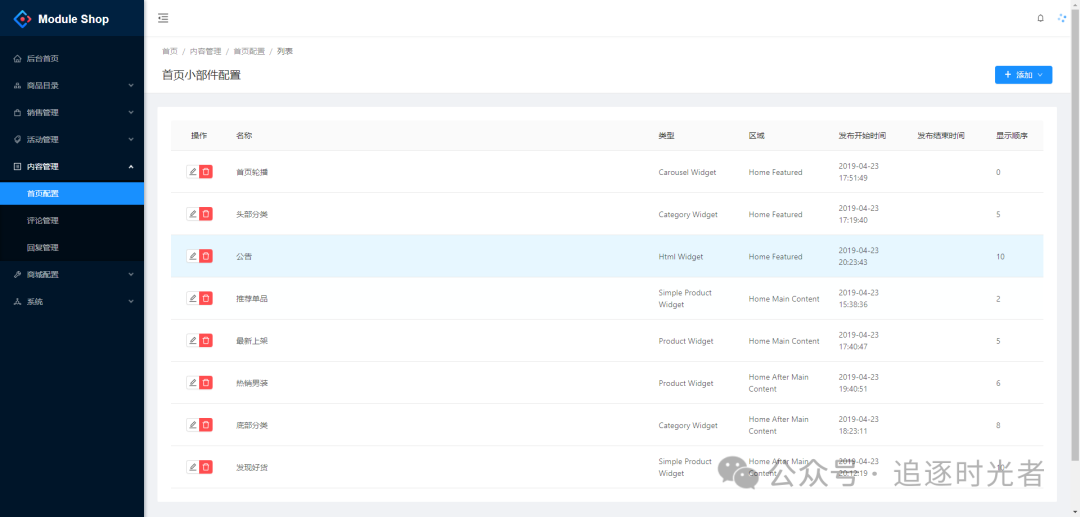Edit the 推荐单品 widget row
This screenshot has height=517, width=1080.
tap(193, 298)
